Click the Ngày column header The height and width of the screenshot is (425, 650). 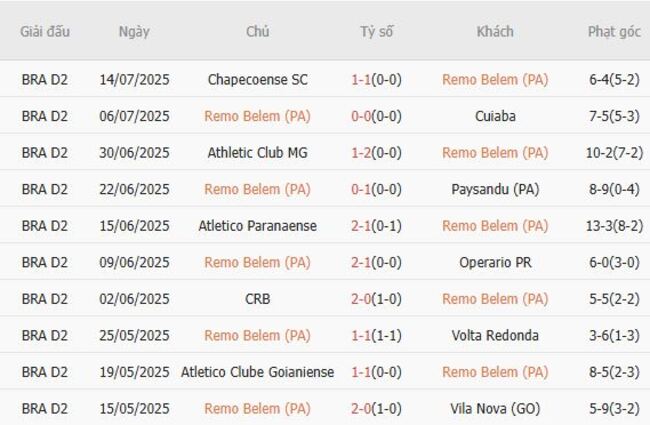pyautogui.click(x=134, y=32)
